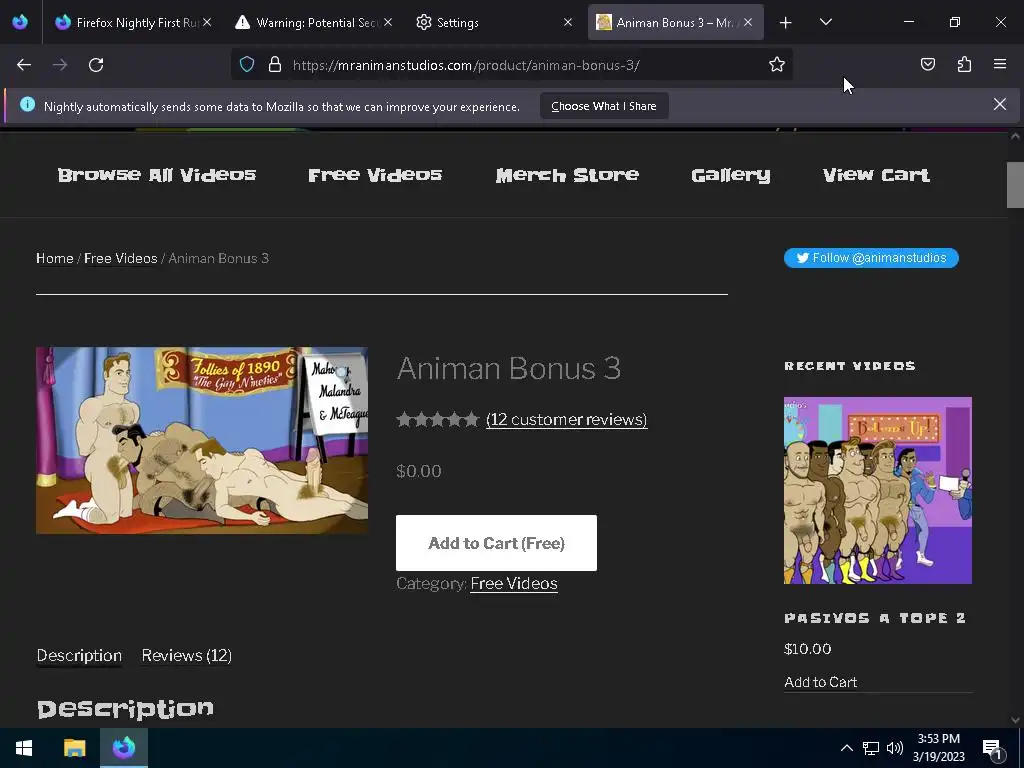
Task: Open Firefox View pinned icon
Action: tap(20, 22)
